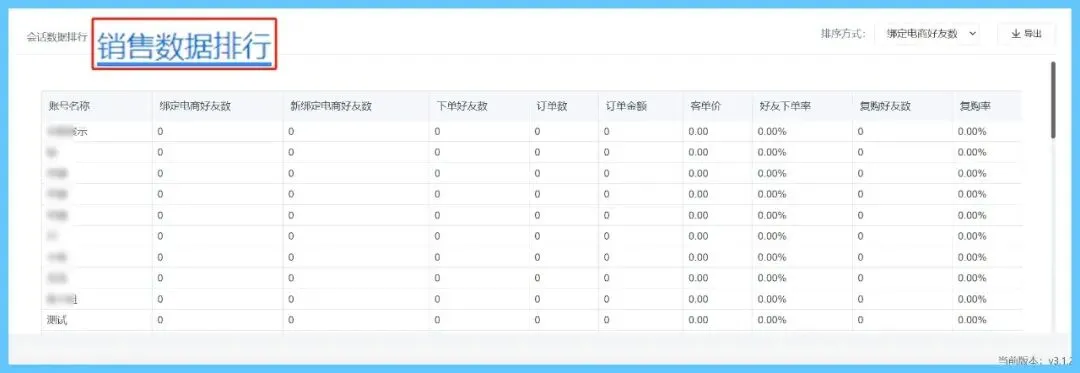Click the 导出 export button
1080x373 pixels.
click(x=1026, y=34)
